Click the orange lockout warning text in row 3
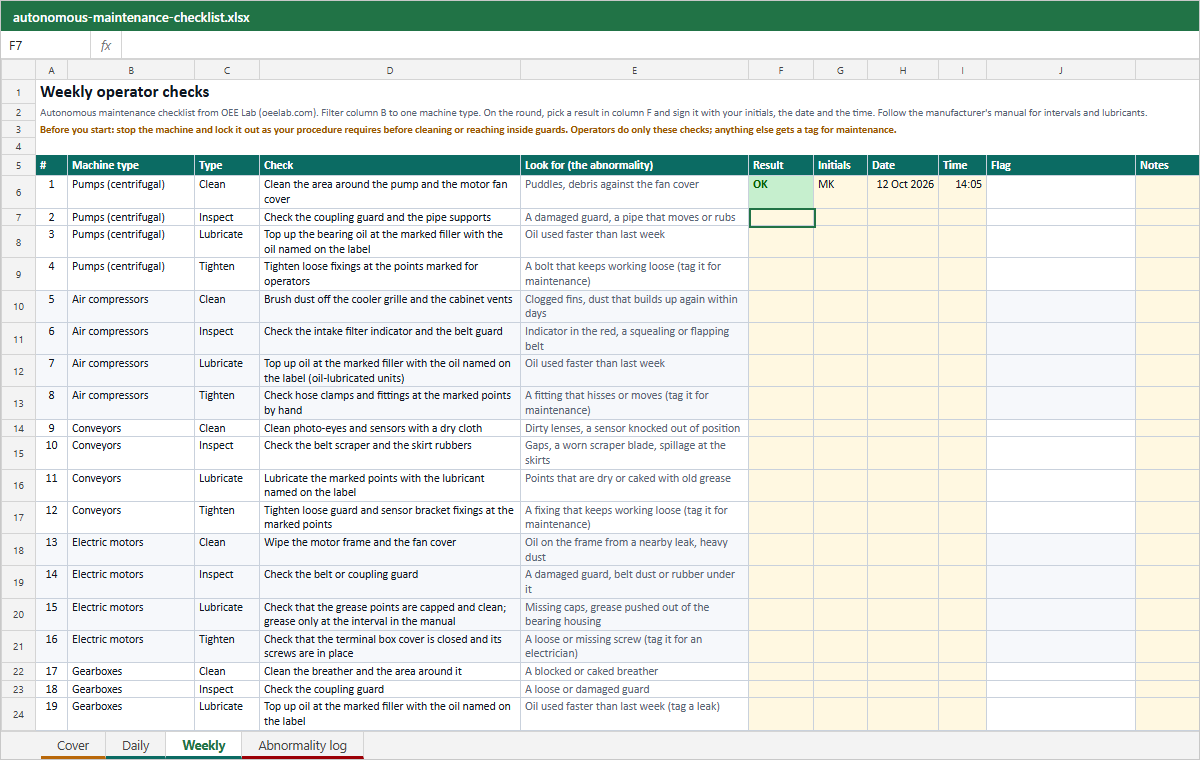Viewport: 1200px width, 760px height. pyautogui.click(x=468, y=130)
